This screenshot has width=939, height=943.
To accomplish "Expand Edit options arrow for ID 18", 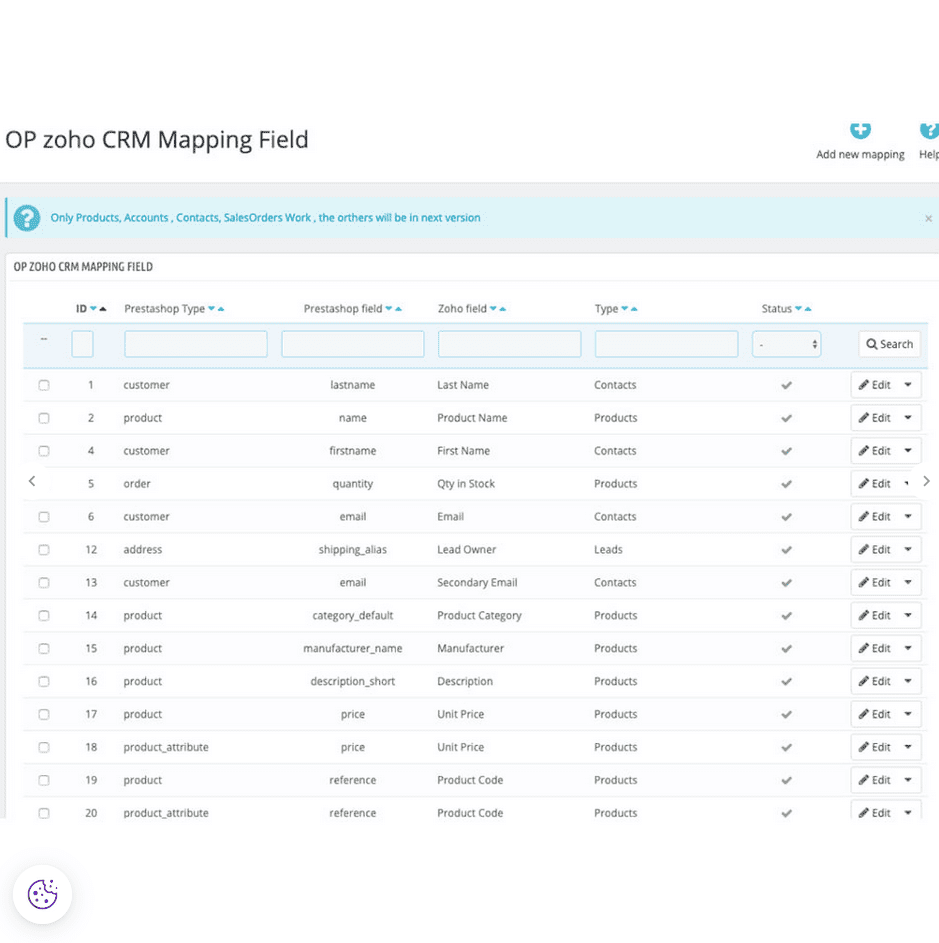I will coord(908,747).
